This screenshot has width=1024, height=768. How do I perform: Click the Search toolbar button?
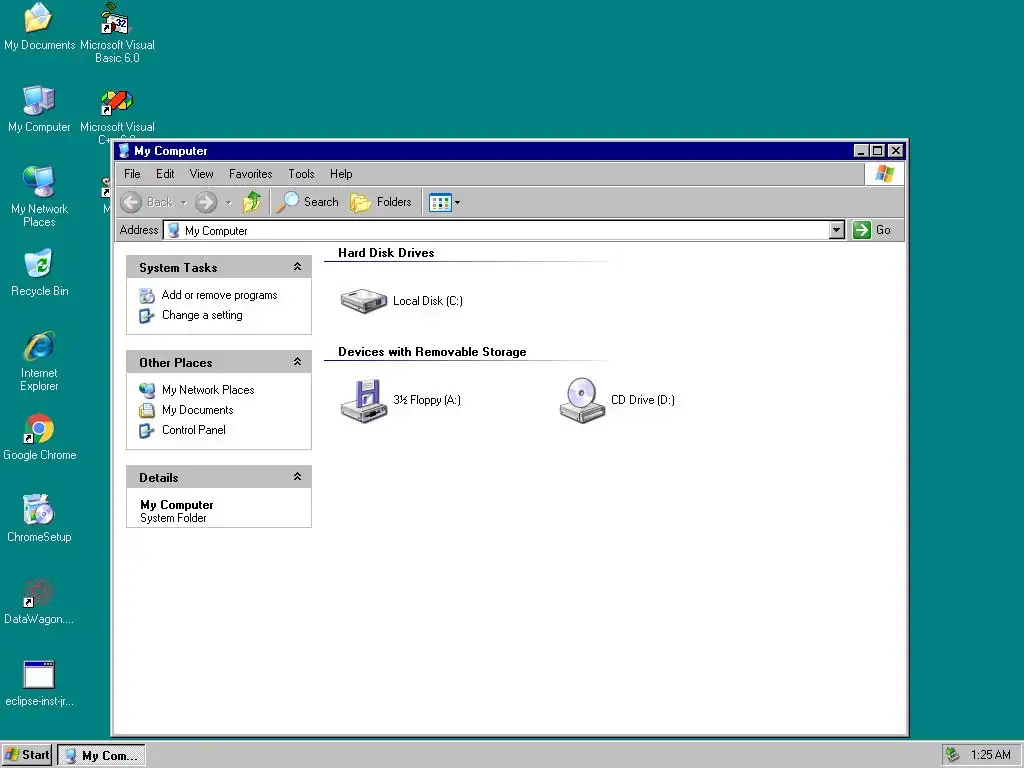[308, 202]
